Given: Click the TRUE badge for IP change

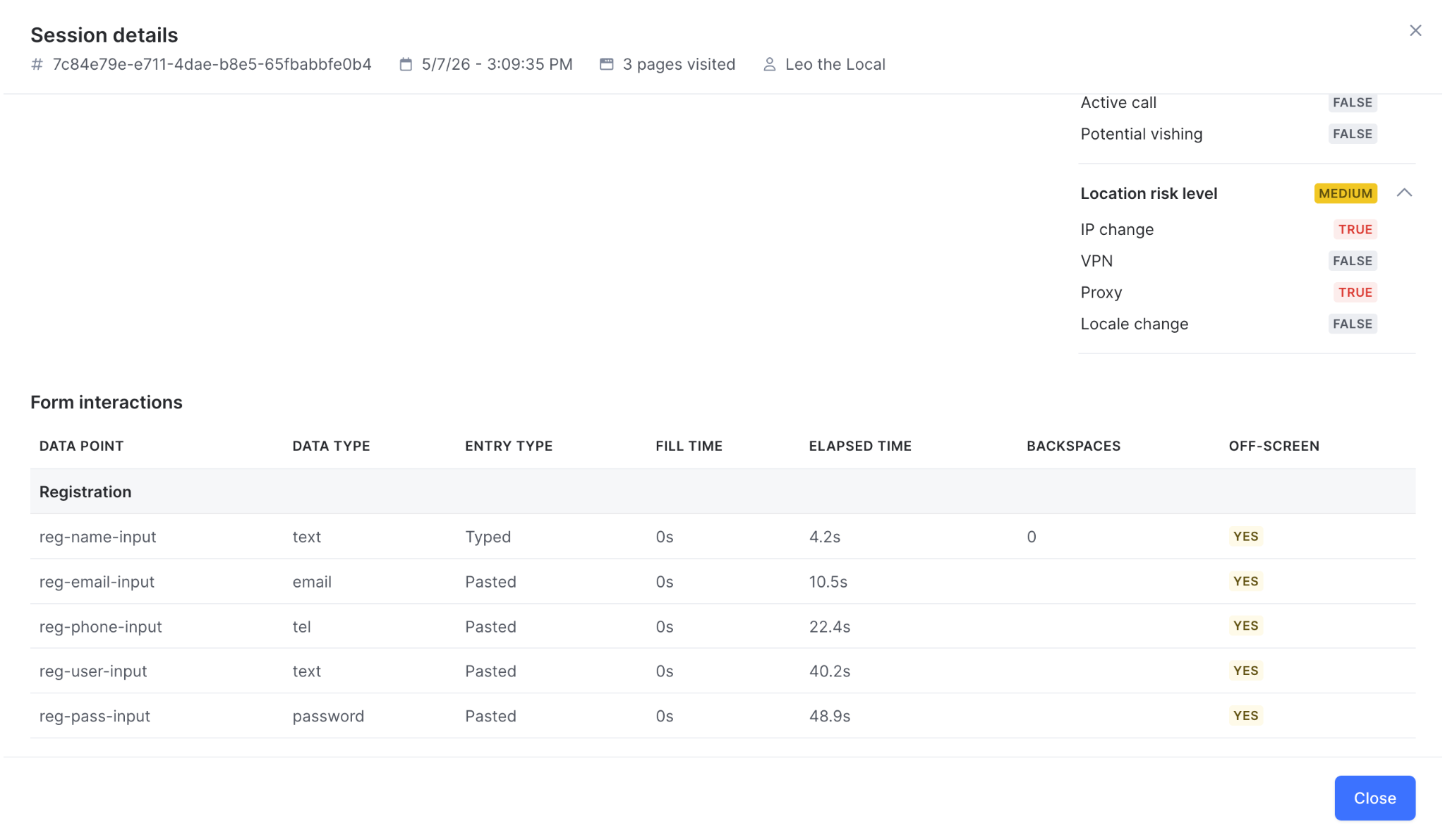Looking at the screenshot, I should pos(1355,229).
